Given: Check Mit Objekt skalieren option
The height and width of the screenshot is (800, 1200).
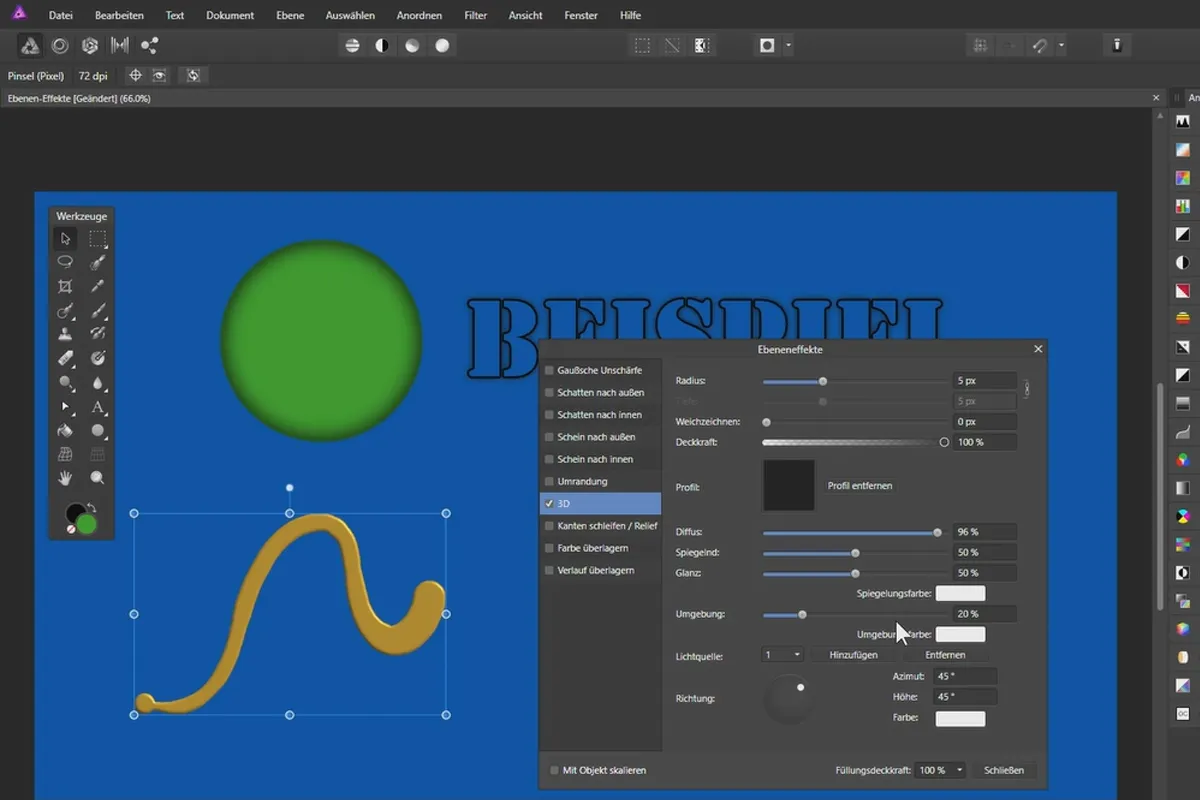Looking at the screenshot, I should [x=555, y=770].
